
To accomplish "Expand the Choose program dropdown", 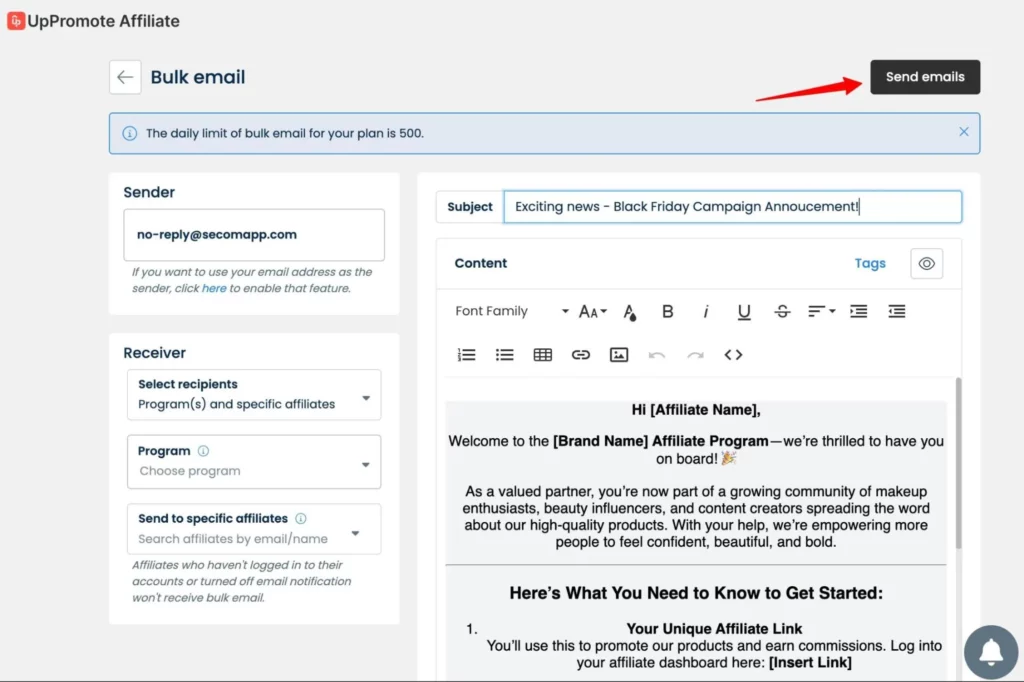I will (x=254, y=462).
